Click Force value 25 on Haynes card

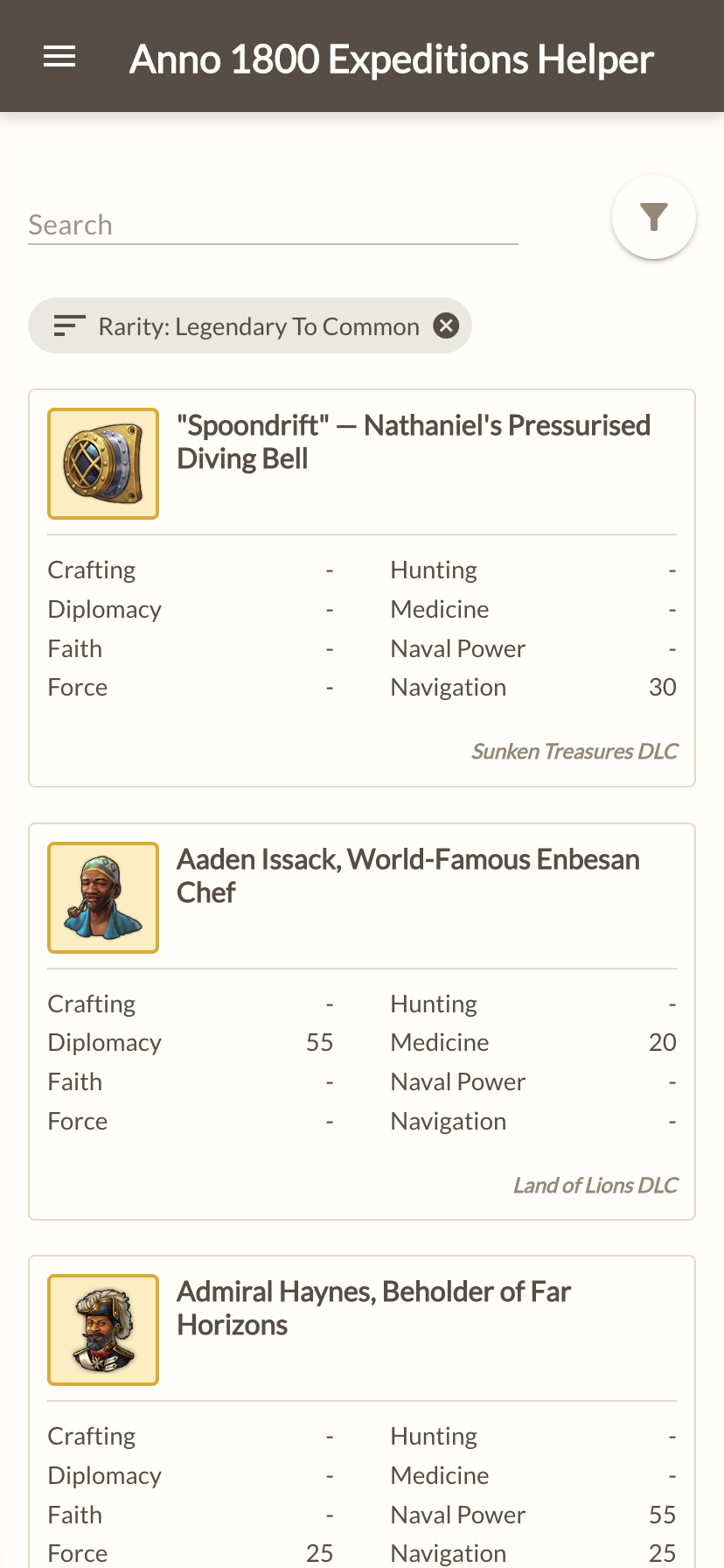point(320,1554)
